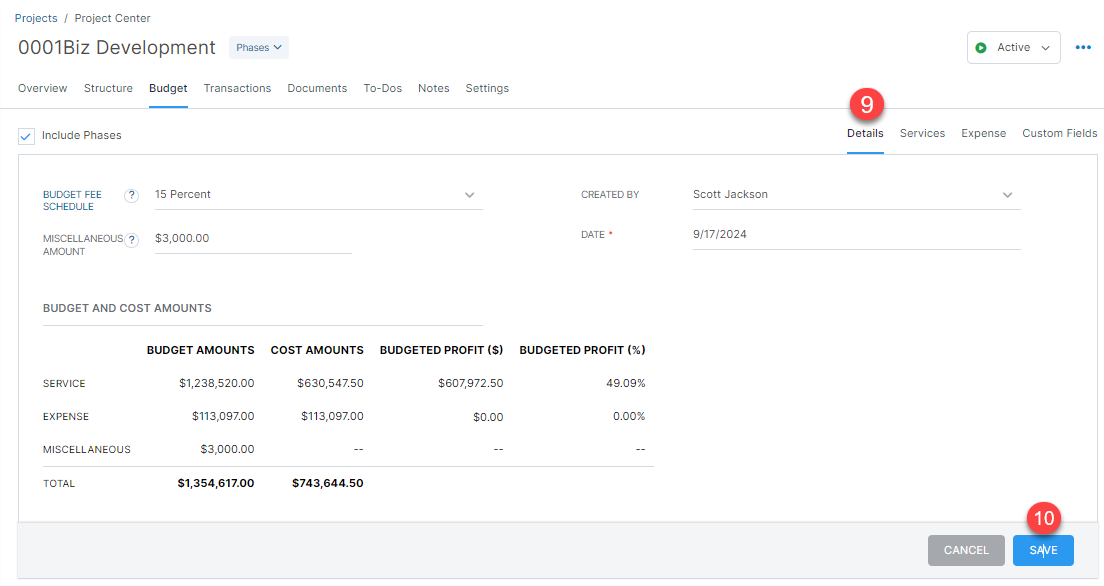Follow the Project Center breadcrumb link
The image size is (1104, 586).
point(113,18)
